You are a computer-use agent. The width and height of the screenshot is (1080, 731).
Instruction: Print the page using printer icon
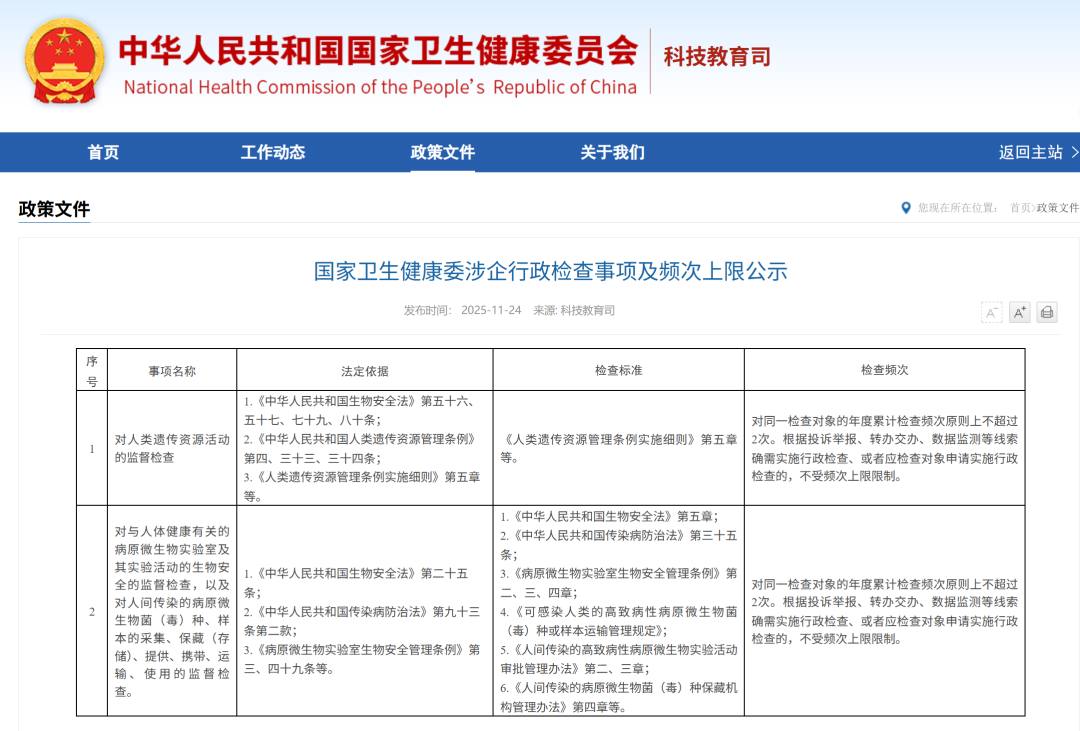(1046, 313)
